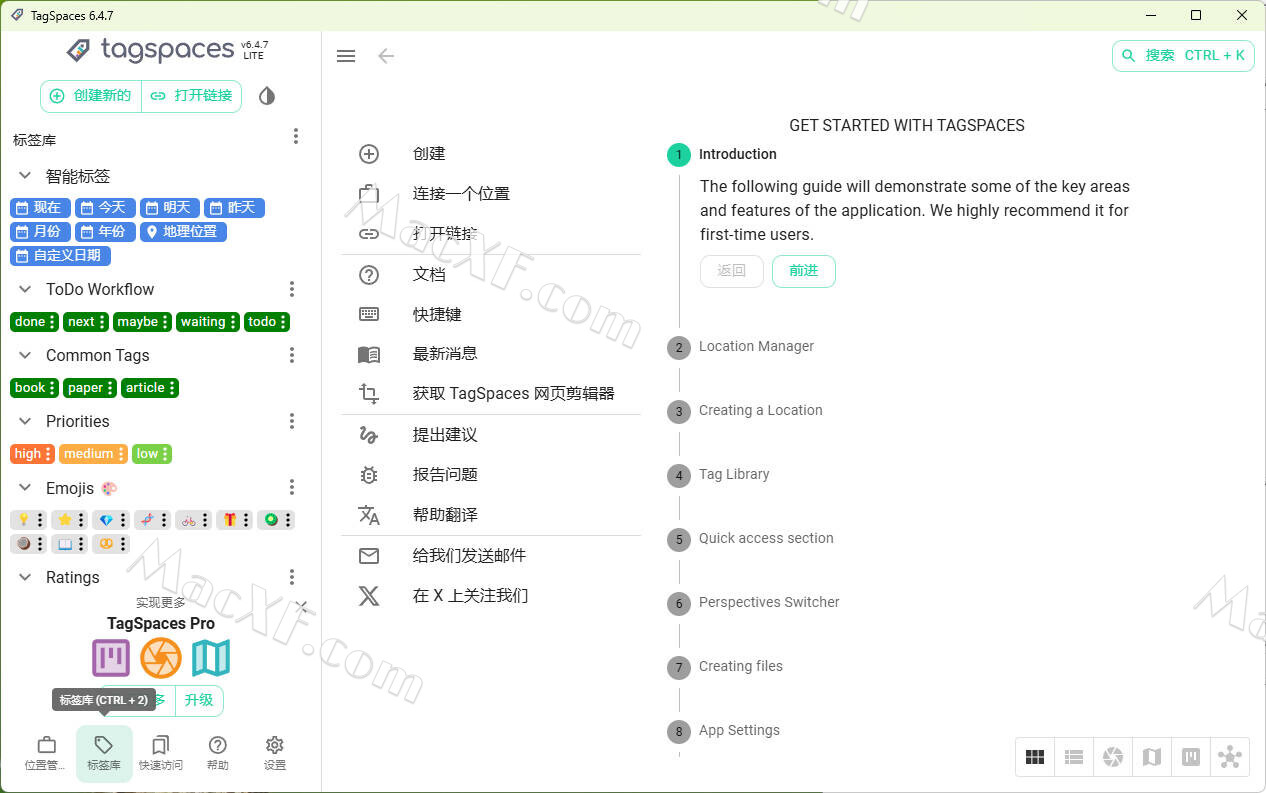Open Priorities group options menu
The width and height of the screenshot is (1266, 793).
292,421
